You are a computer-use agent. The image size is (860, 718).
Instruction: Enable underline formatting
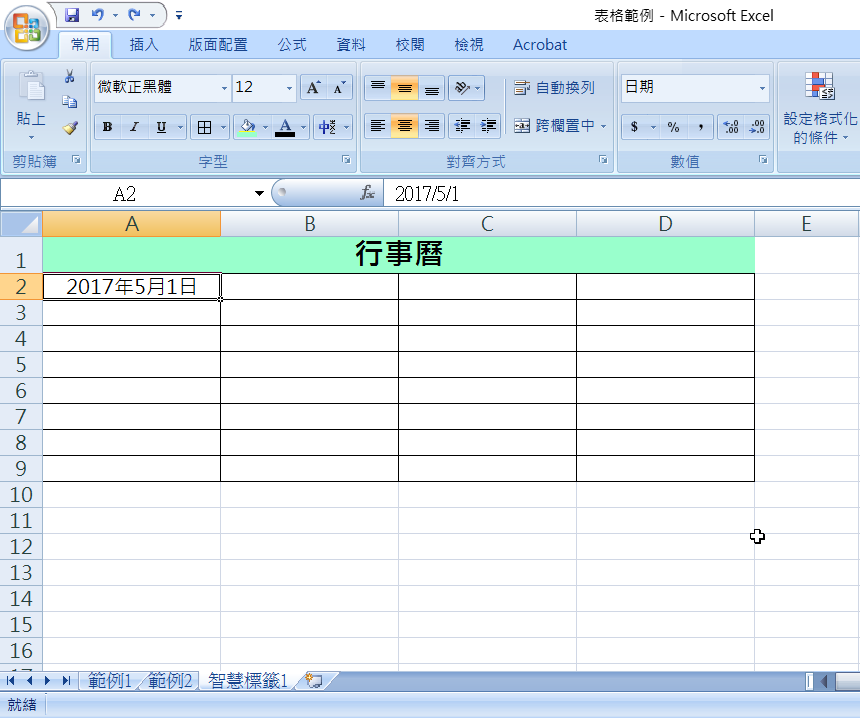[161, 126]
